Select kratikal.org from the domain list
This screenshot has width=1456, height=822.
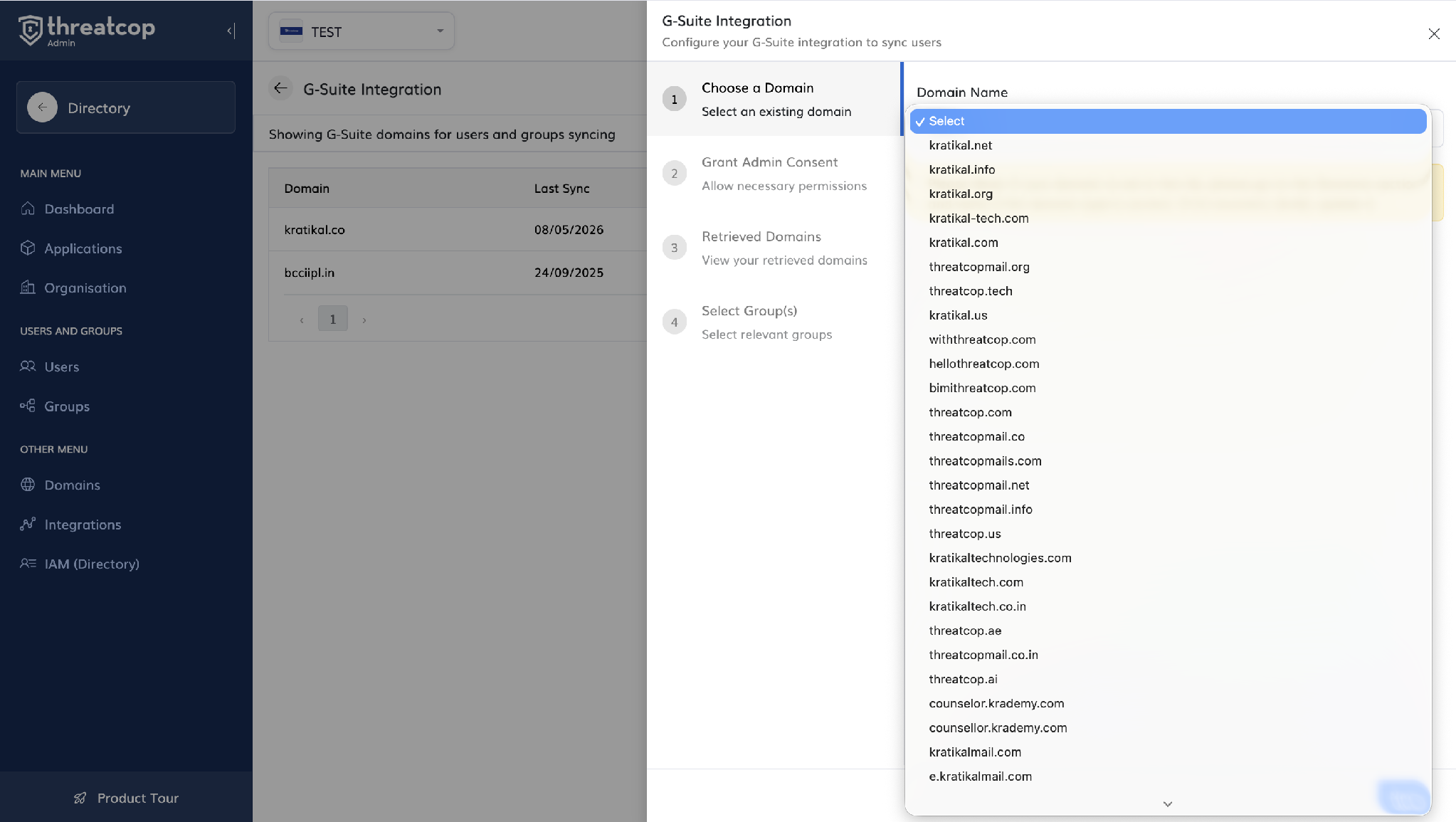(1168, 194)
